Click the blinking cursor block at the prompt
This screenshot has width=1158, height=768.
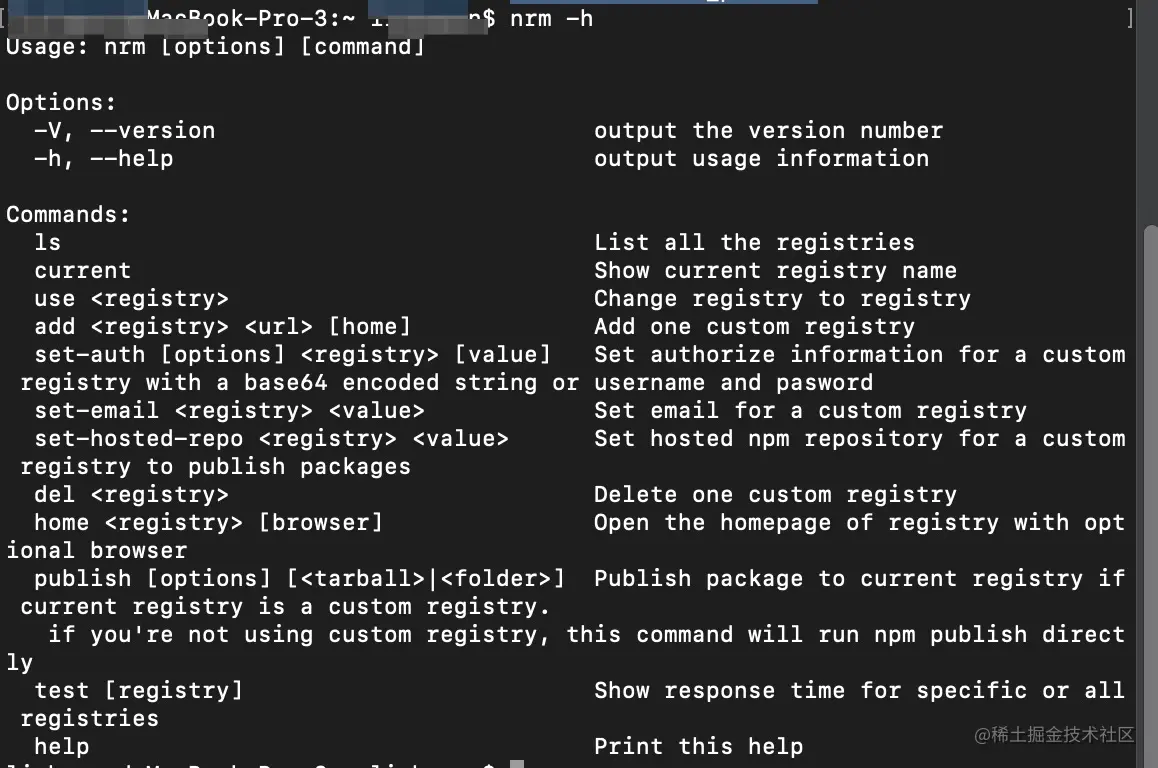click(516, 764)
